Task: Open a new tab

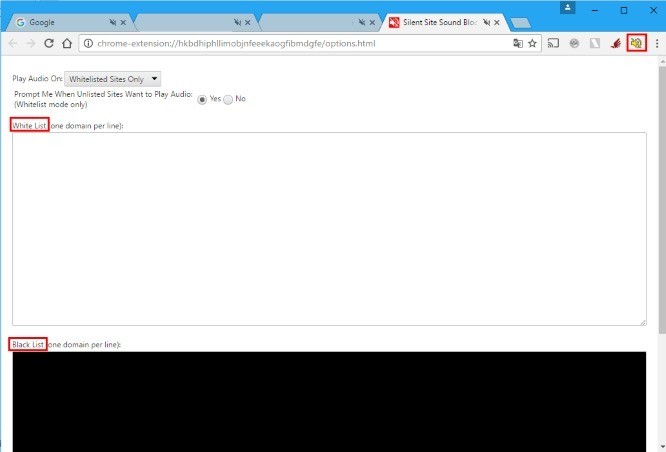Action: 520,23
